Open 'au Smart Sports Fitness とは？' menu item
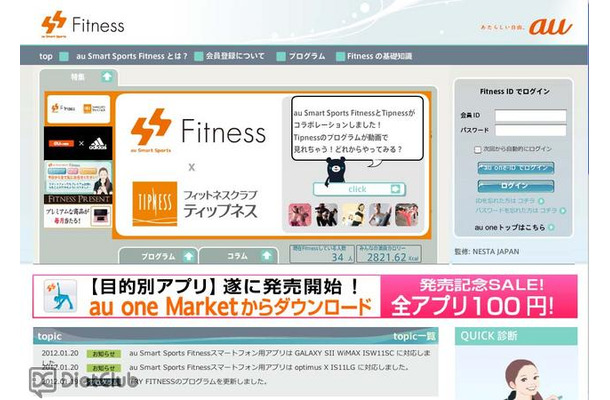The image size is (610, 400). pos(132,56)
